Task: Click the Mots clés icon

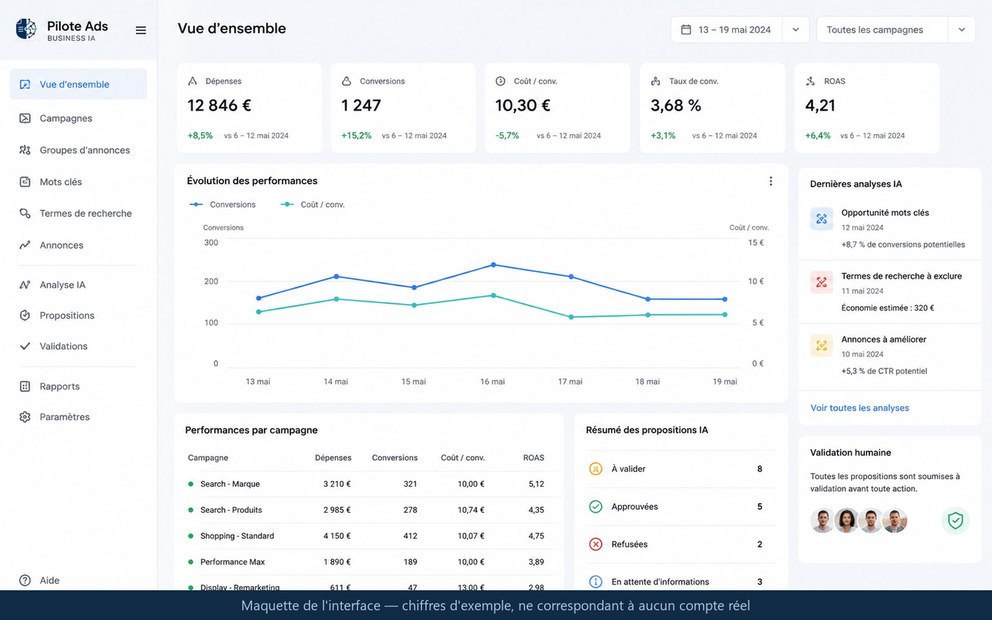Action: pyautogui.click(x=25, y=182)
